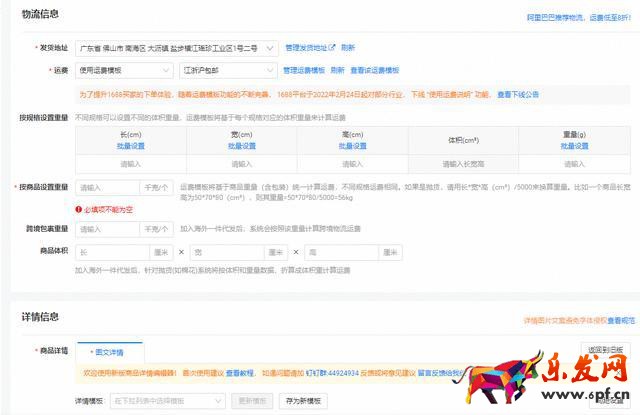Click 管理发货地址 link with external icon
640x415 pixels.
[x=310, y=47]
